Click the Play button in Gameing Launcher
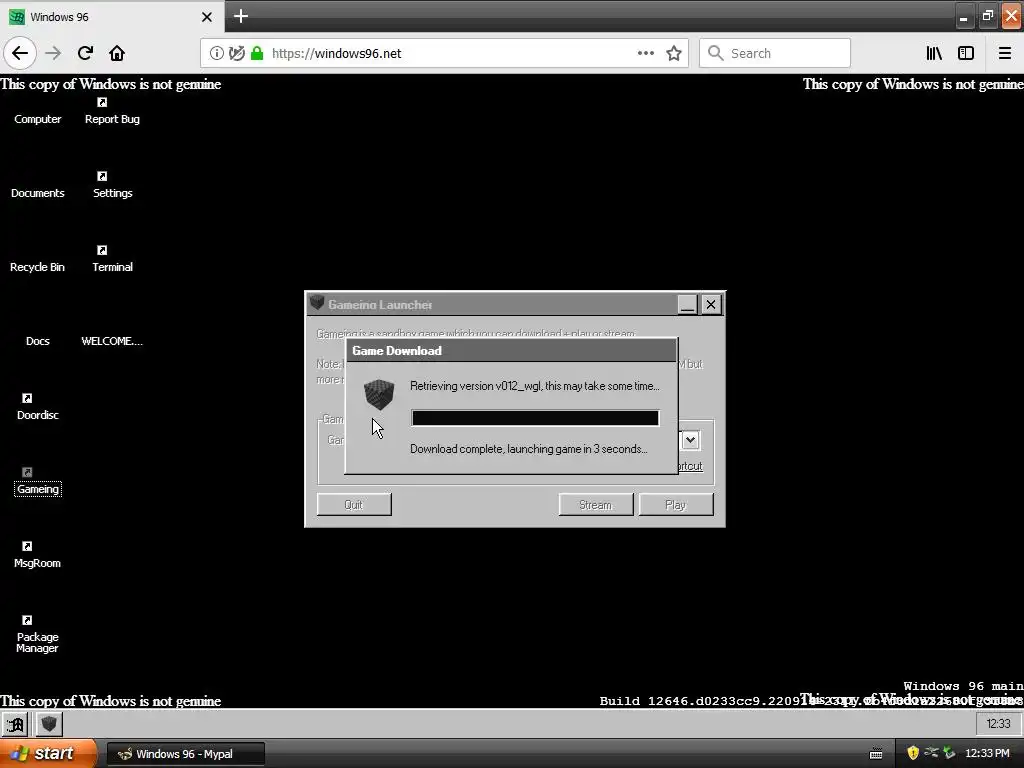The height and width of the screenshot is (768, 1024). click(x=676, y=505)
